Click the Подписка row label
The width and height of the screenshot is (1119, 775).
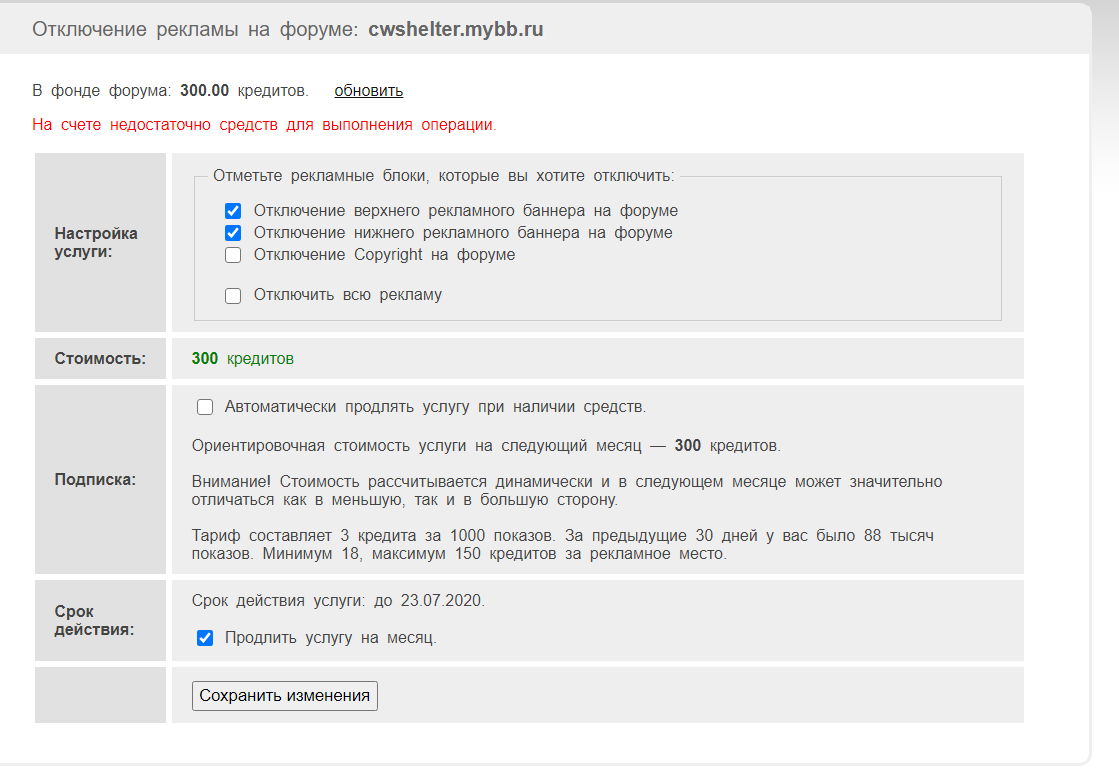tap(95, 480)
